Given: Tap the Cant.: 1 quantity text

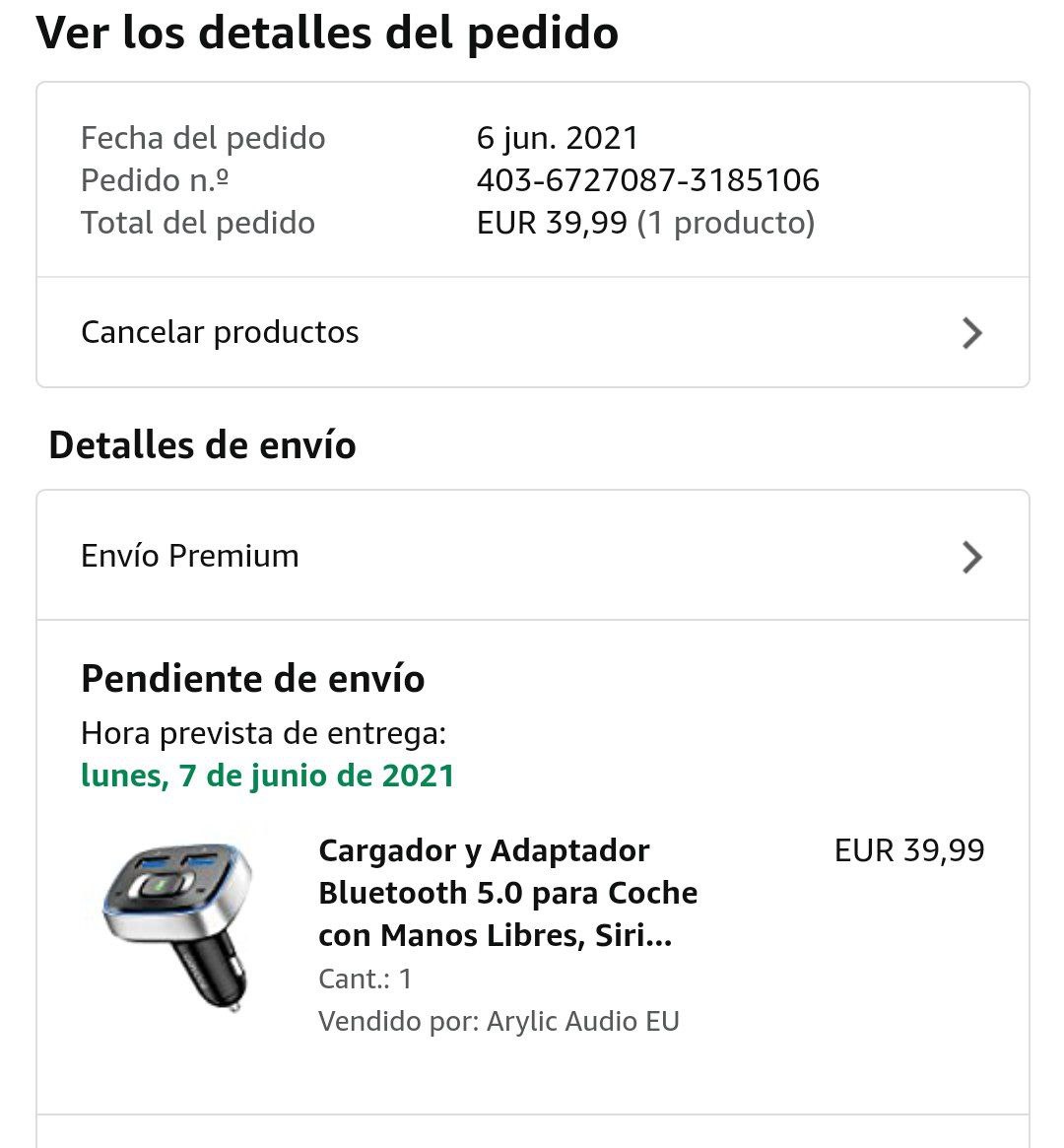Looking at the screenshot, I should (365, 979).
